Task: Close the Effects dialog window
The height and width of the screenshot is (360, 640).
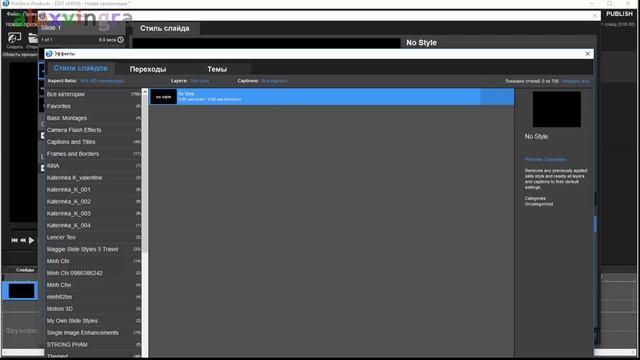Action: pyautogui.click(x=587, y=53)
